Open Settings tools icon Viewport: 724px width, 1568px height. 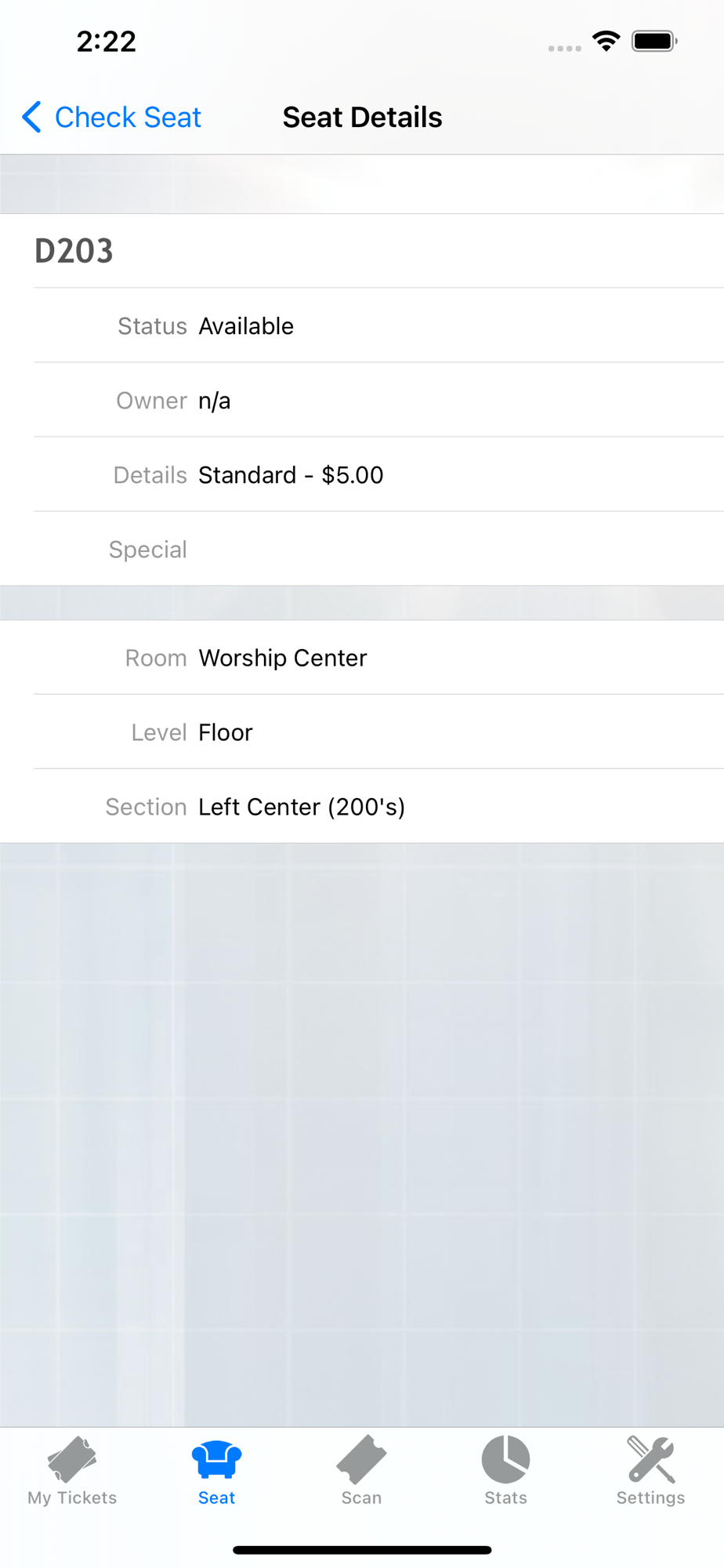point(650,1460)
